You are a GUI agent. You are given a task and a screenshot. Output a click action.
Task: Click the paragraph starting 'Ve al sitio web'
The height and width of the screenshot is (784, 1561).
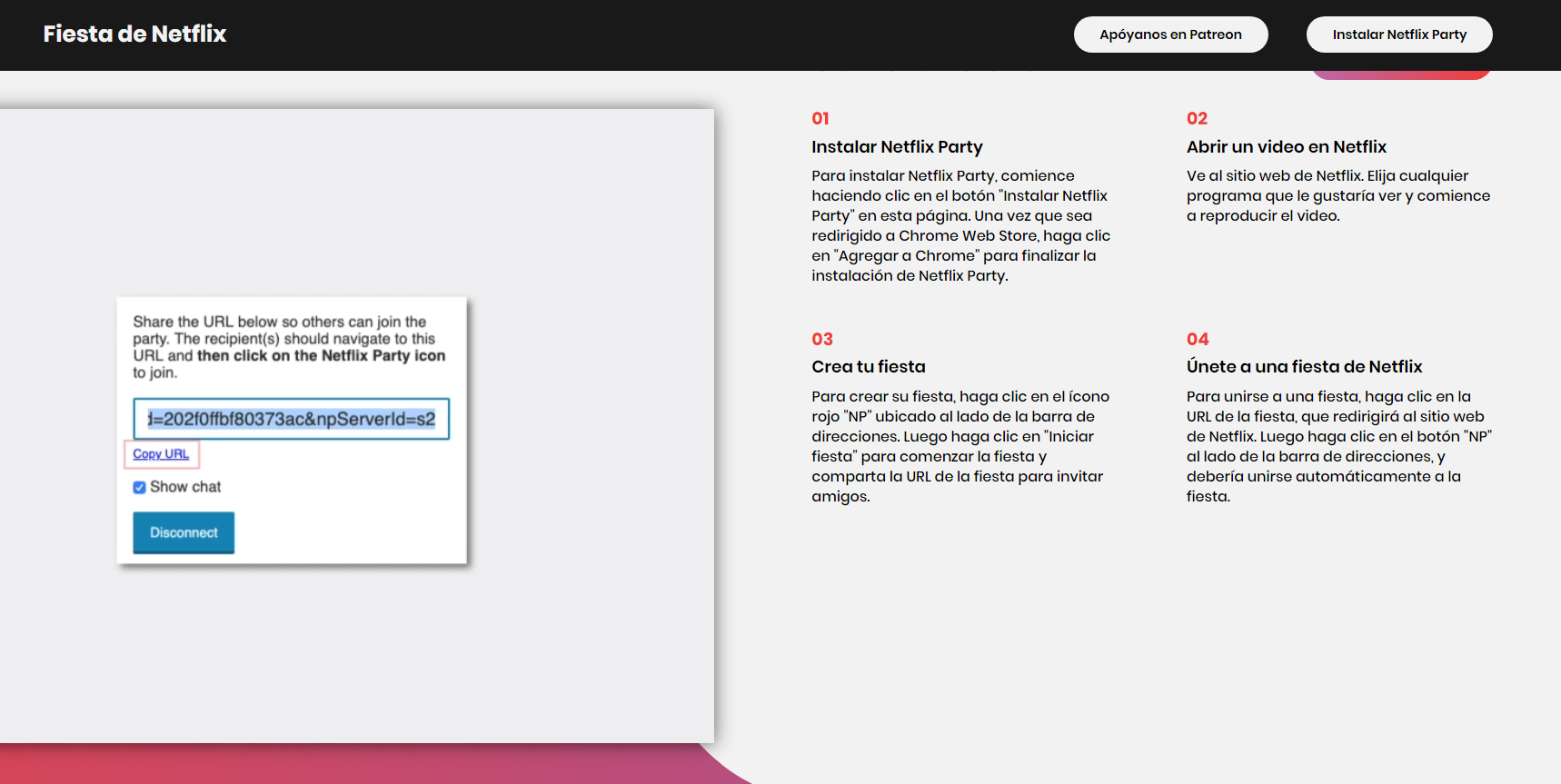tap(1338, 195)
